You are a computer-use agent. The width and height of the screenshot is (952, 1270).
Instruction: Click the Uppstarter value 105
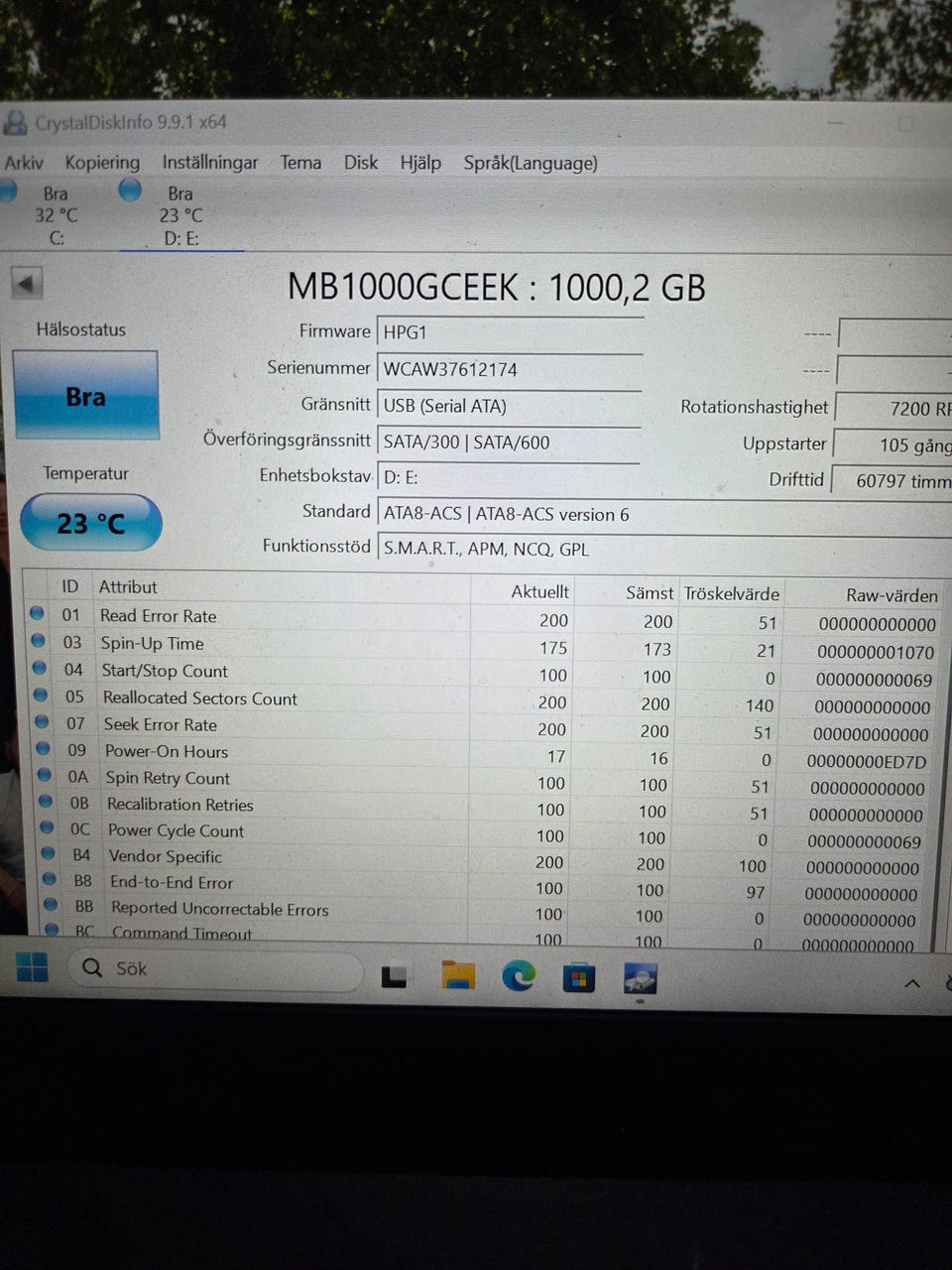click(892, 444)
